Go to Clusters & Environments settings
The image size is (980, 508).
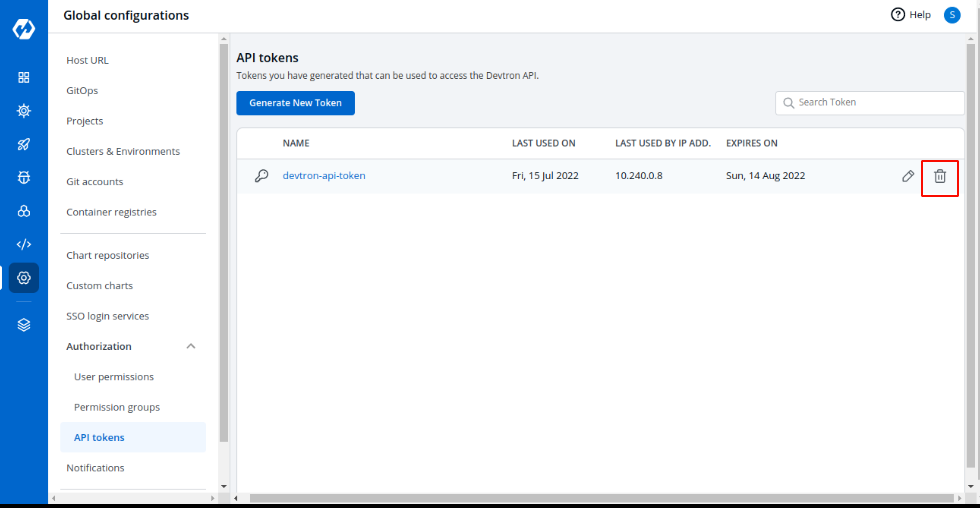pos(123,151)
